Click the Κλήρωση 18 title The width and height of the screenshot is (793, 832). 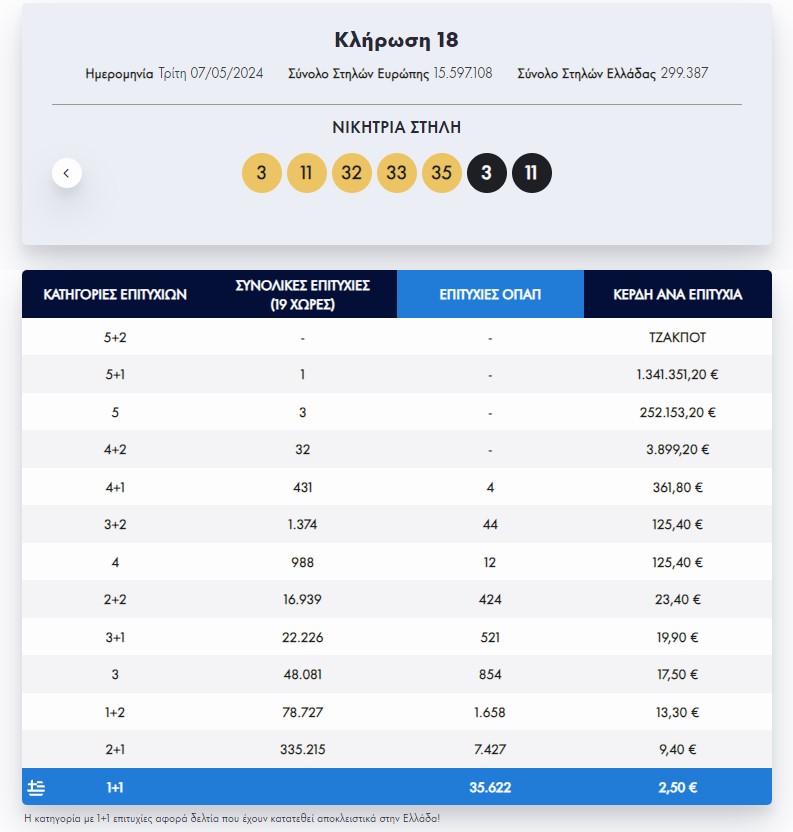[396, 40]
